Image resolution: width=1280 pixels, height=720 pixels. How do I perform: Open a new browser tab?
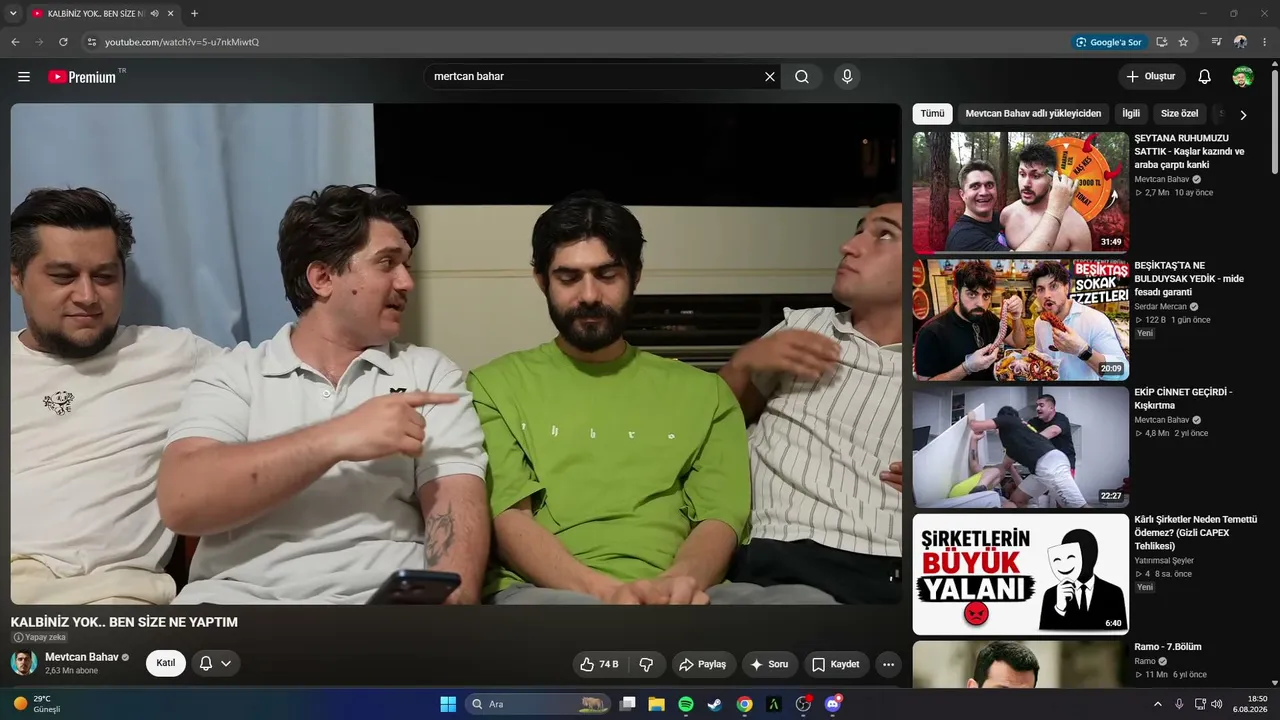(x=194, y=14)
